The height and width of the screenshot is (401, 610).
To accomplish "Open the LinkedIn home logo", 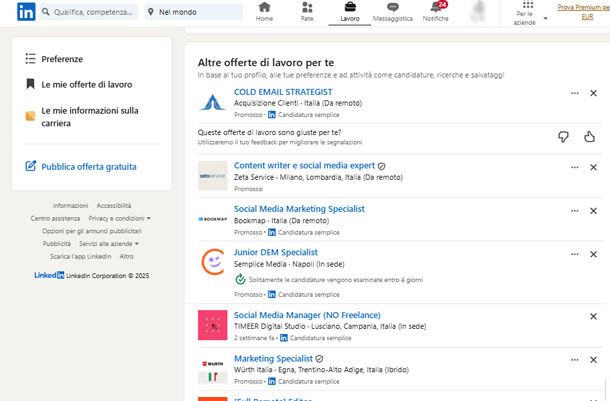I will coord(26,12).
